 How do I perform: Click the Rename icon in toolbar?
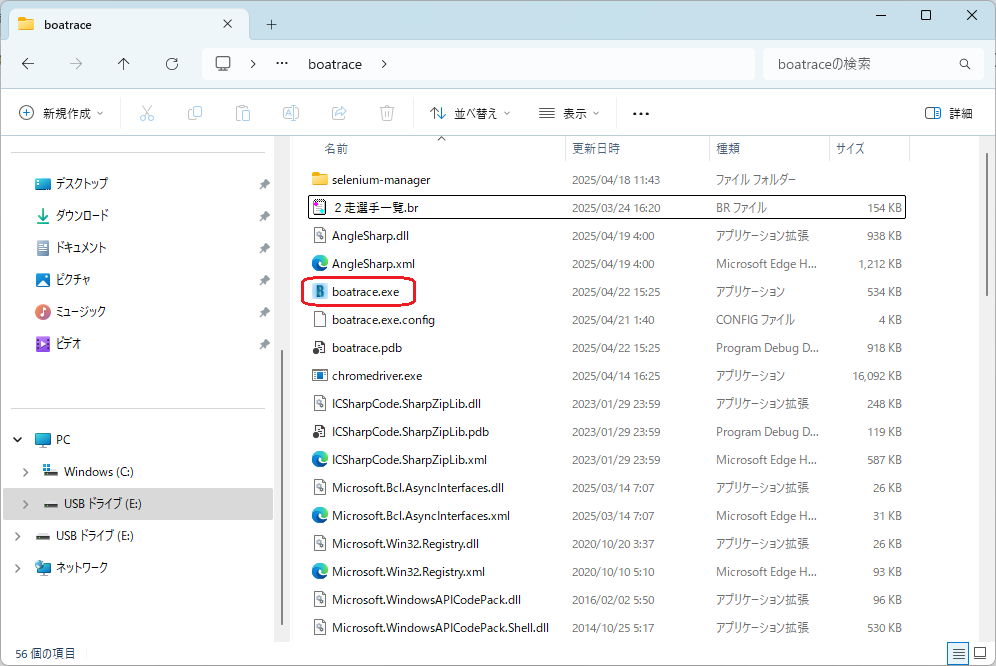(x=291, y=114)
